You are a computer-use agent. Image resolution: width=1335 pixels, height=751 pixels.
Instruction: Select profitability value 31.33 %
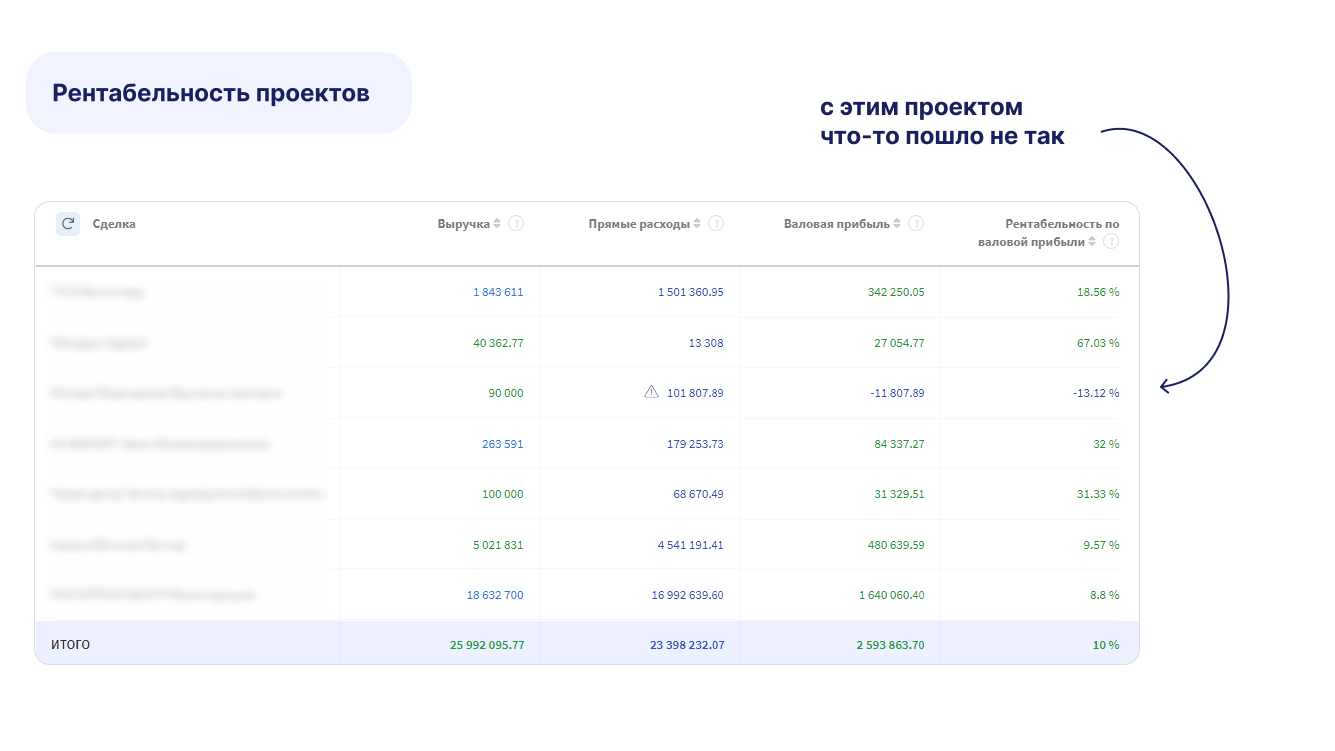tap(1098, 494)
